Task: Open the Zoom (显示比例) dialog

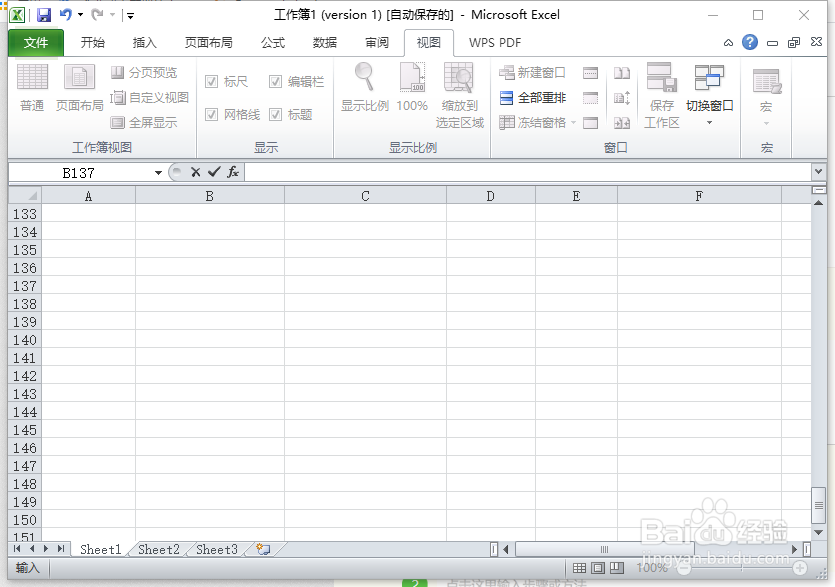Action: click(363, 95)
